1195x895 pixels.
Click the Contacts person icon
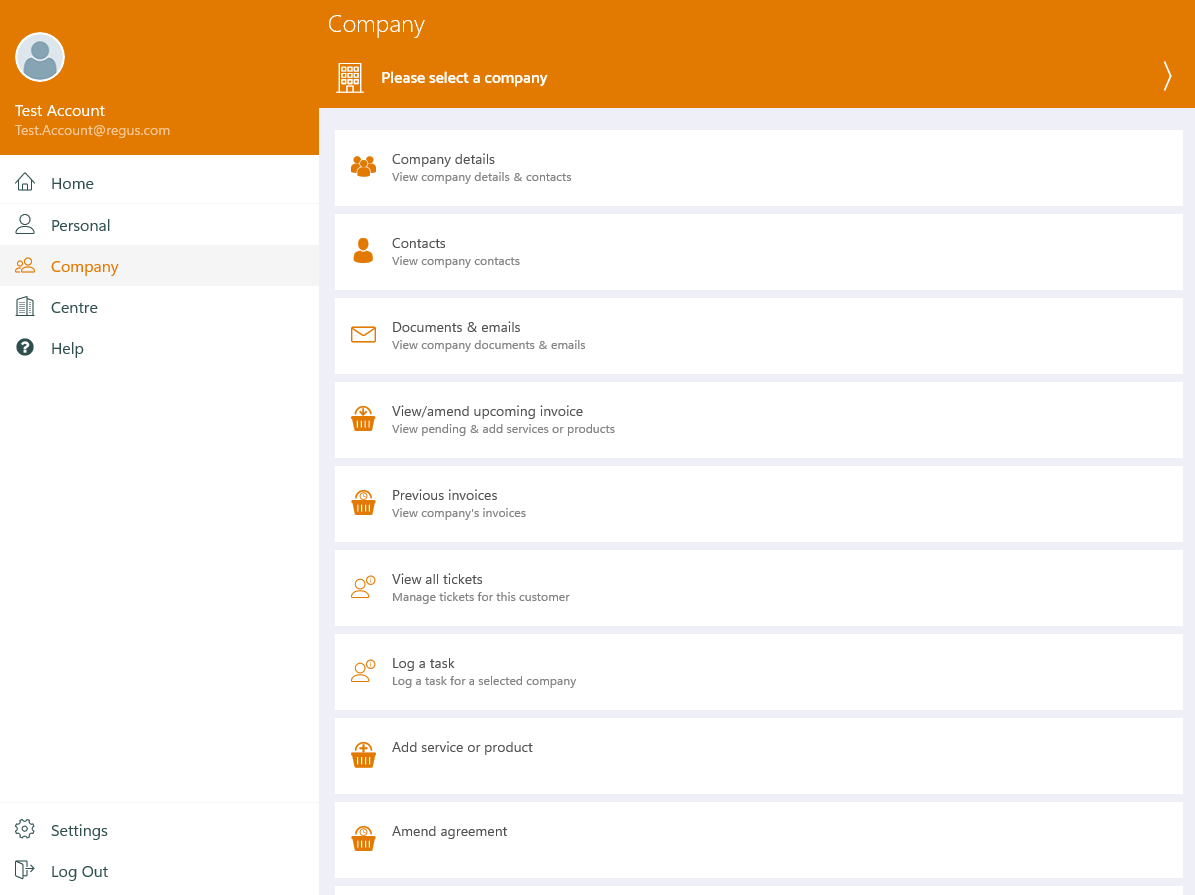(363, 251)
